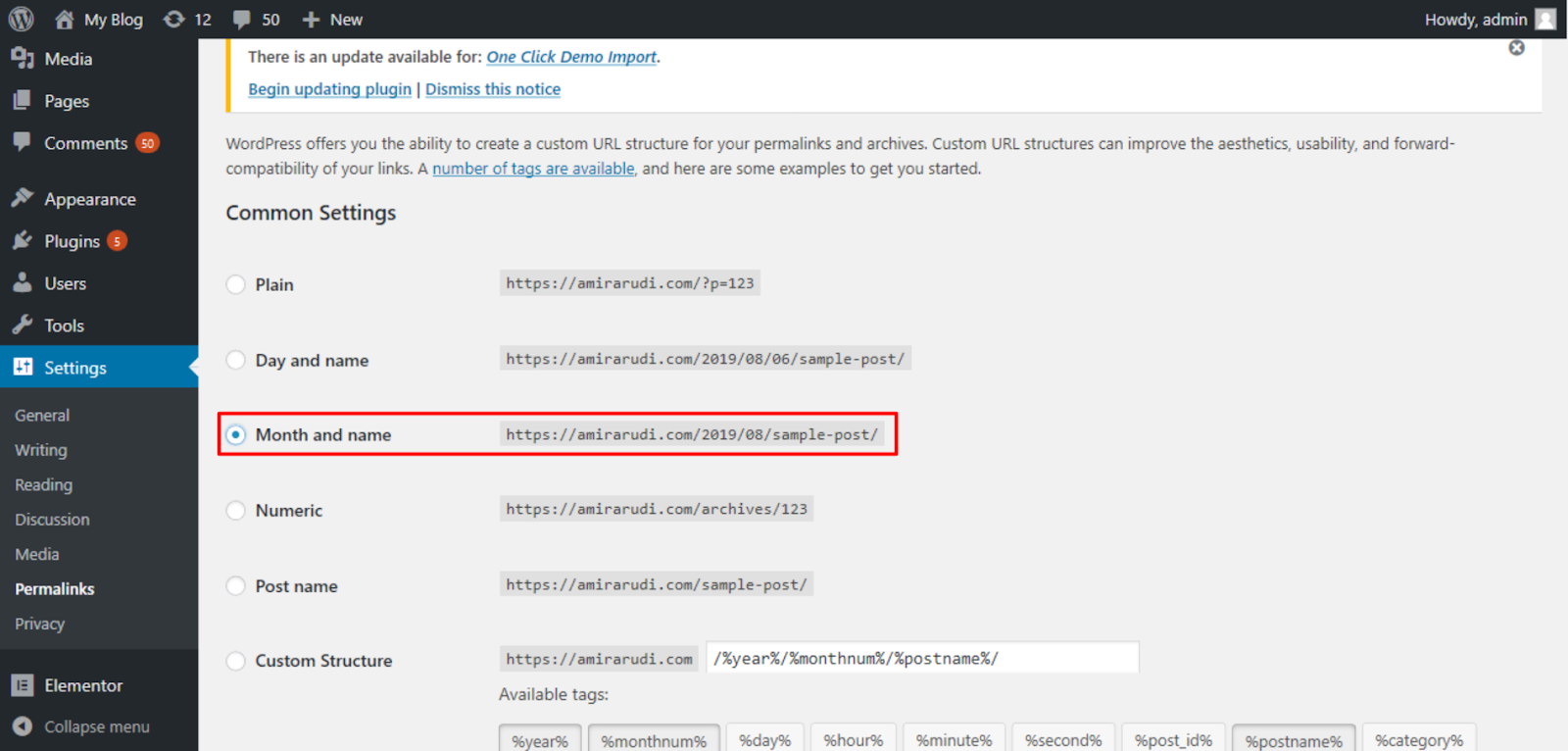Go to the Reading settings page

[43, 485]
